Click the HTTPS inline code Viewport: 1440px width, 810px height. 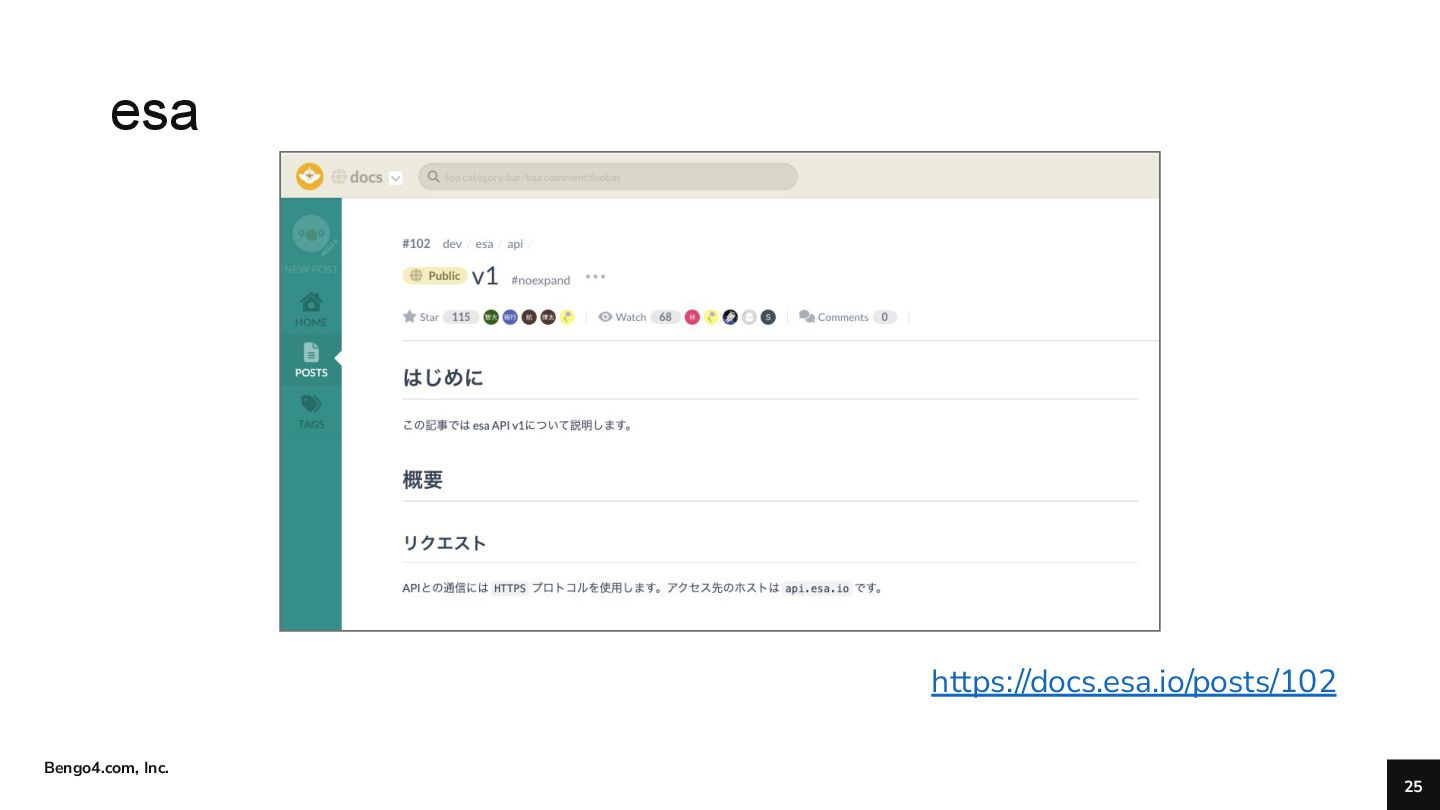tap(509, 588)
